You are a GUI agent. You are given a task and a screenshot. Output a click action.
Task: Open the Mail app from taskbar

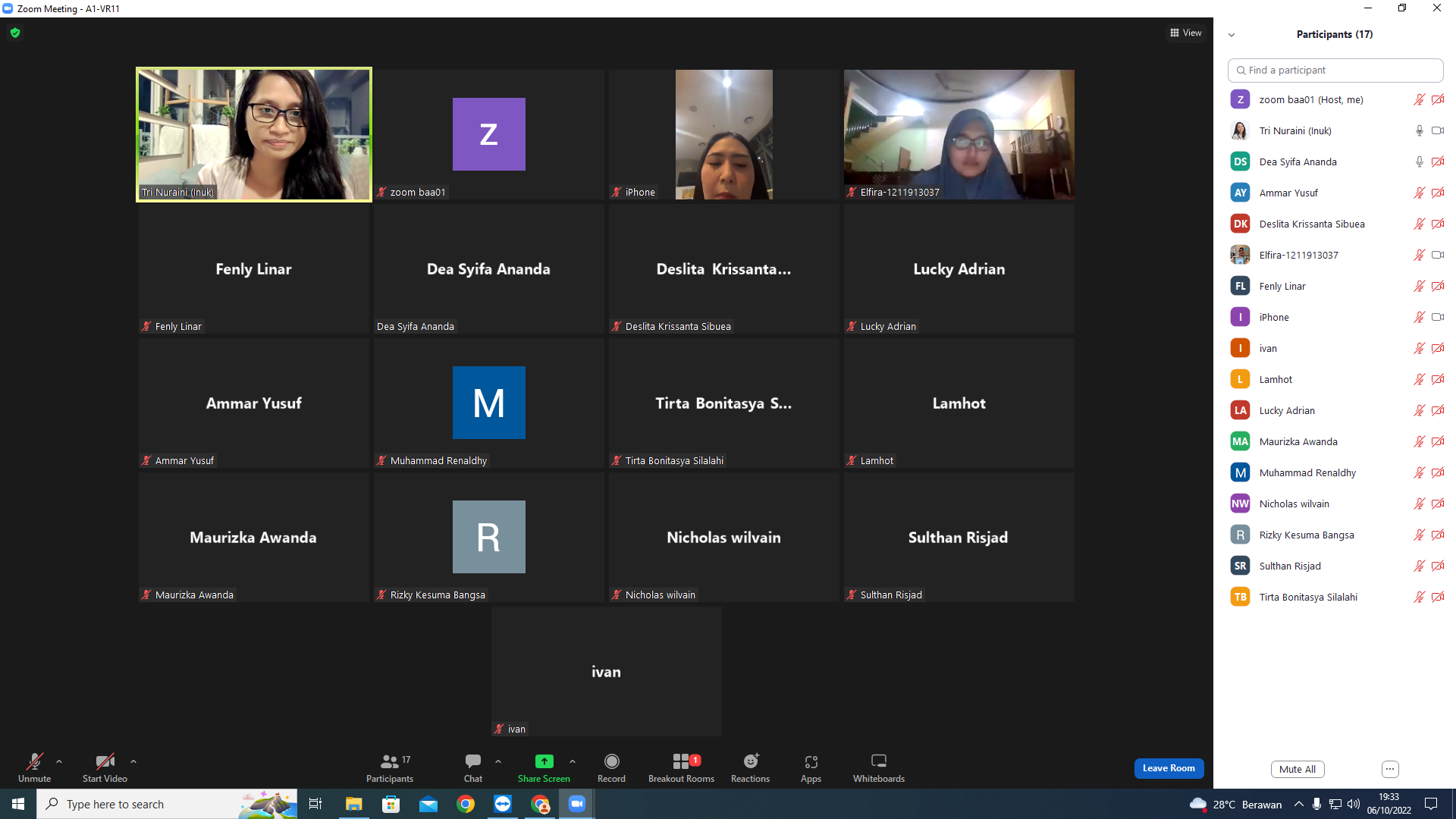click(x=428, y=804)
